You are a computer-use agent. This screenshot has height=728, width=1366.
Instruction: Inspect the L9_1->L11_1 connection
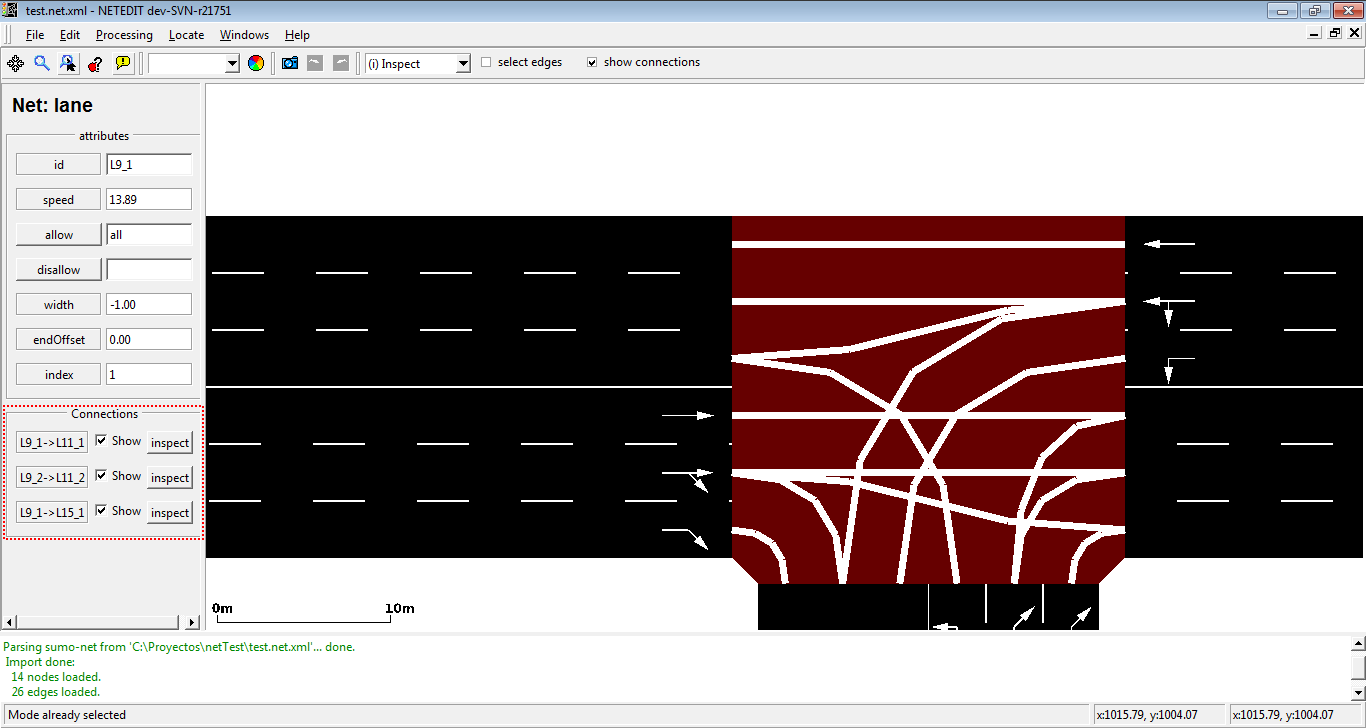[x=170, y=442]
